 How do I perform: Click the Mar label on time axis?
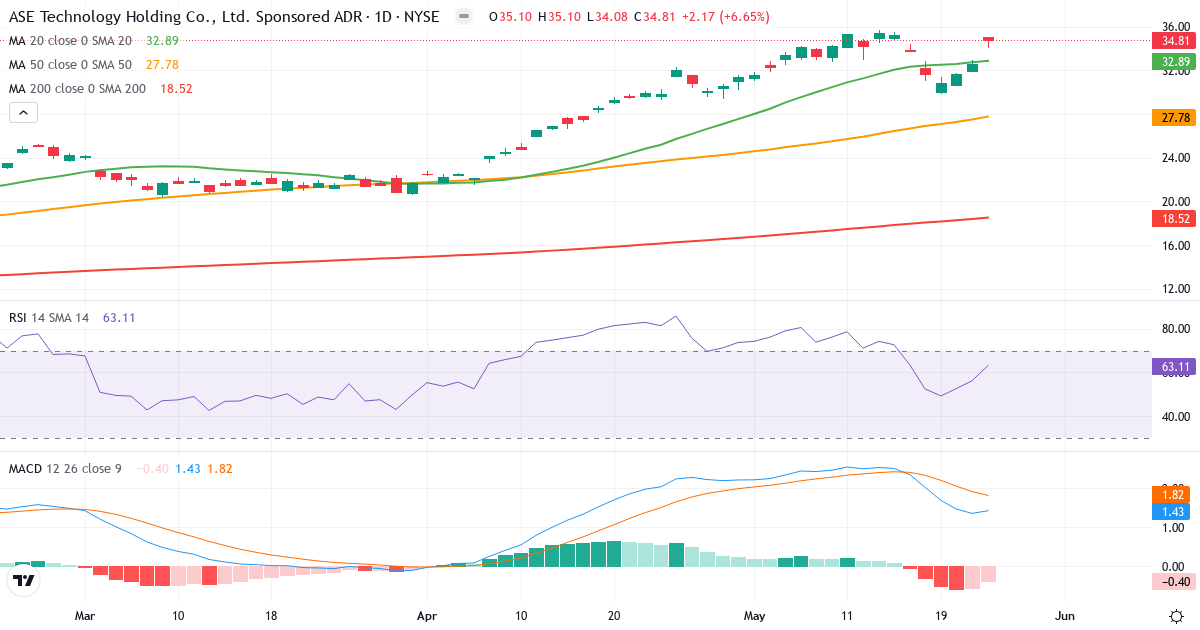point(85,616)
